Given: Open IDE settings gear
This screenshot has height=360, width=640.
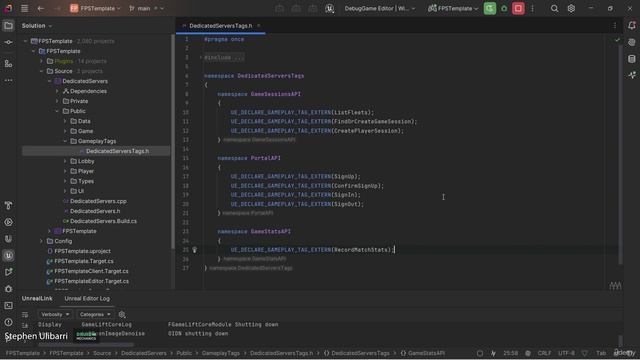Looking at the screenshot, I should click(x=571, y=8).
